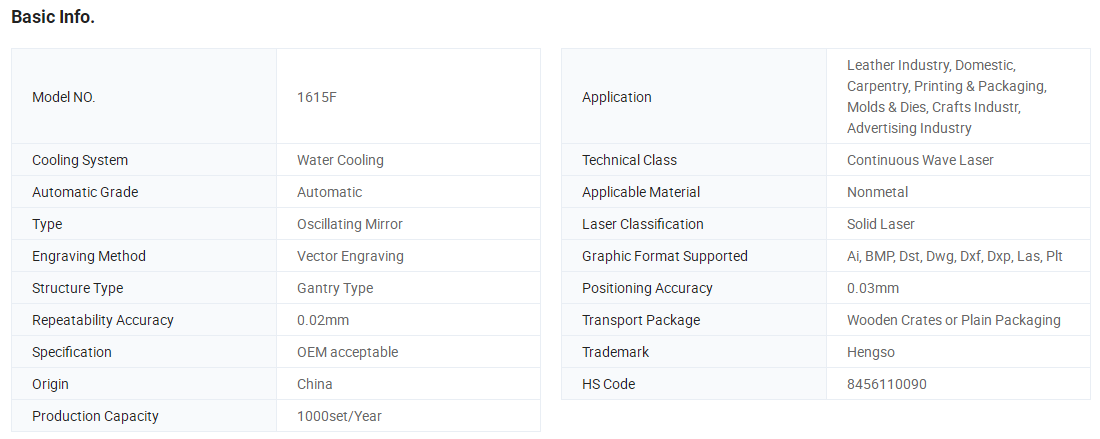Image resolution: width=1100 pixels, height=439 pixels.
Task: Select the Oscillating Mirror type value
Action: [x=349, y=224]
